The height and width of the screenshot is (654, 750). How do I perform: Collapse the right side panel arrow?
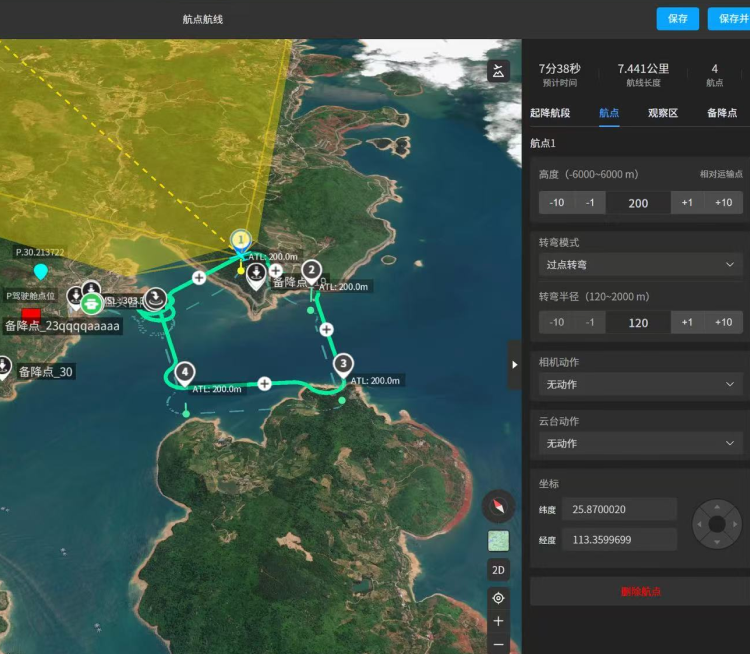515,365
